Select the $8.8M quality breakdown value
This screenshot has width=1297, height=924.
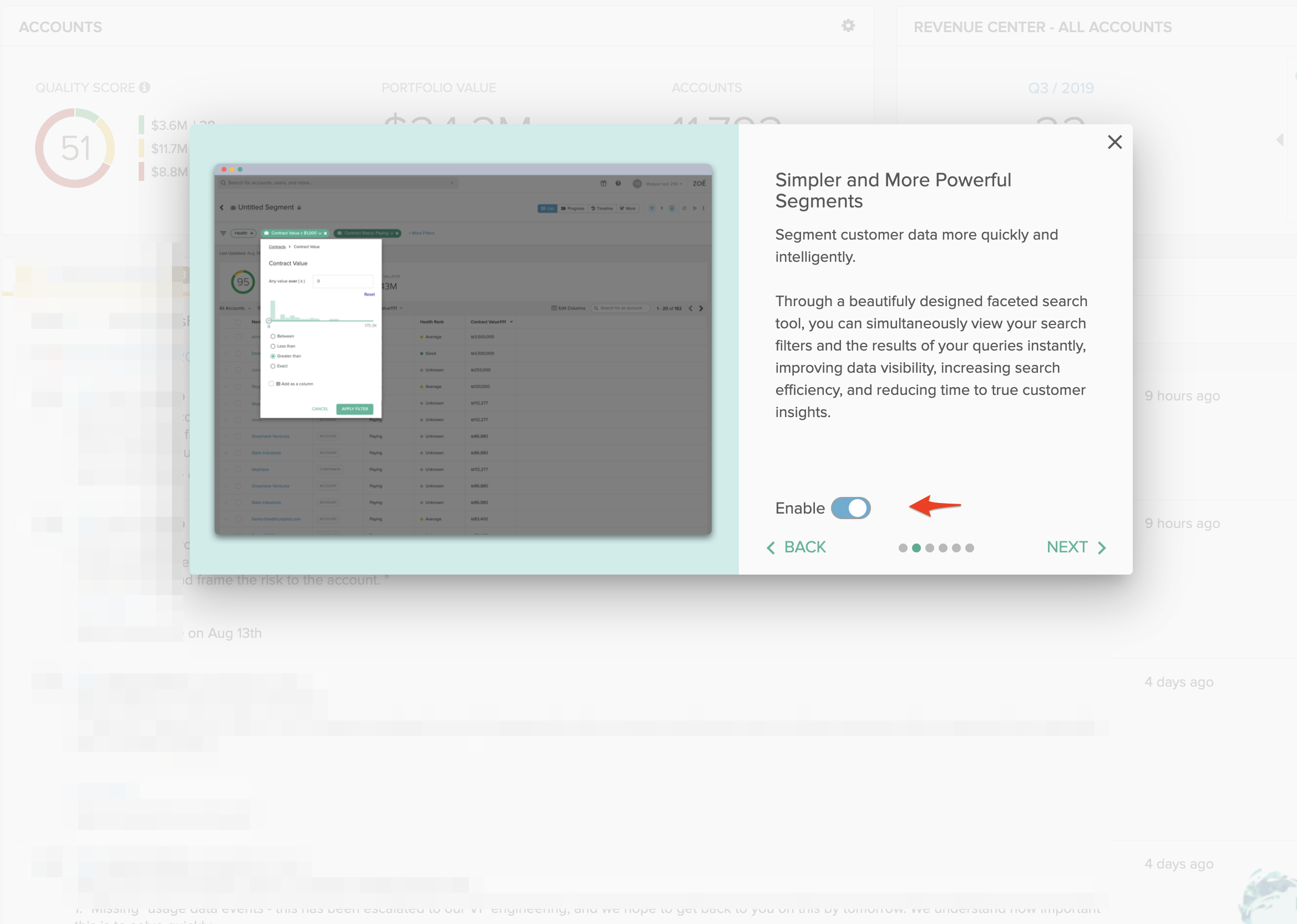(x=169, y=172)
